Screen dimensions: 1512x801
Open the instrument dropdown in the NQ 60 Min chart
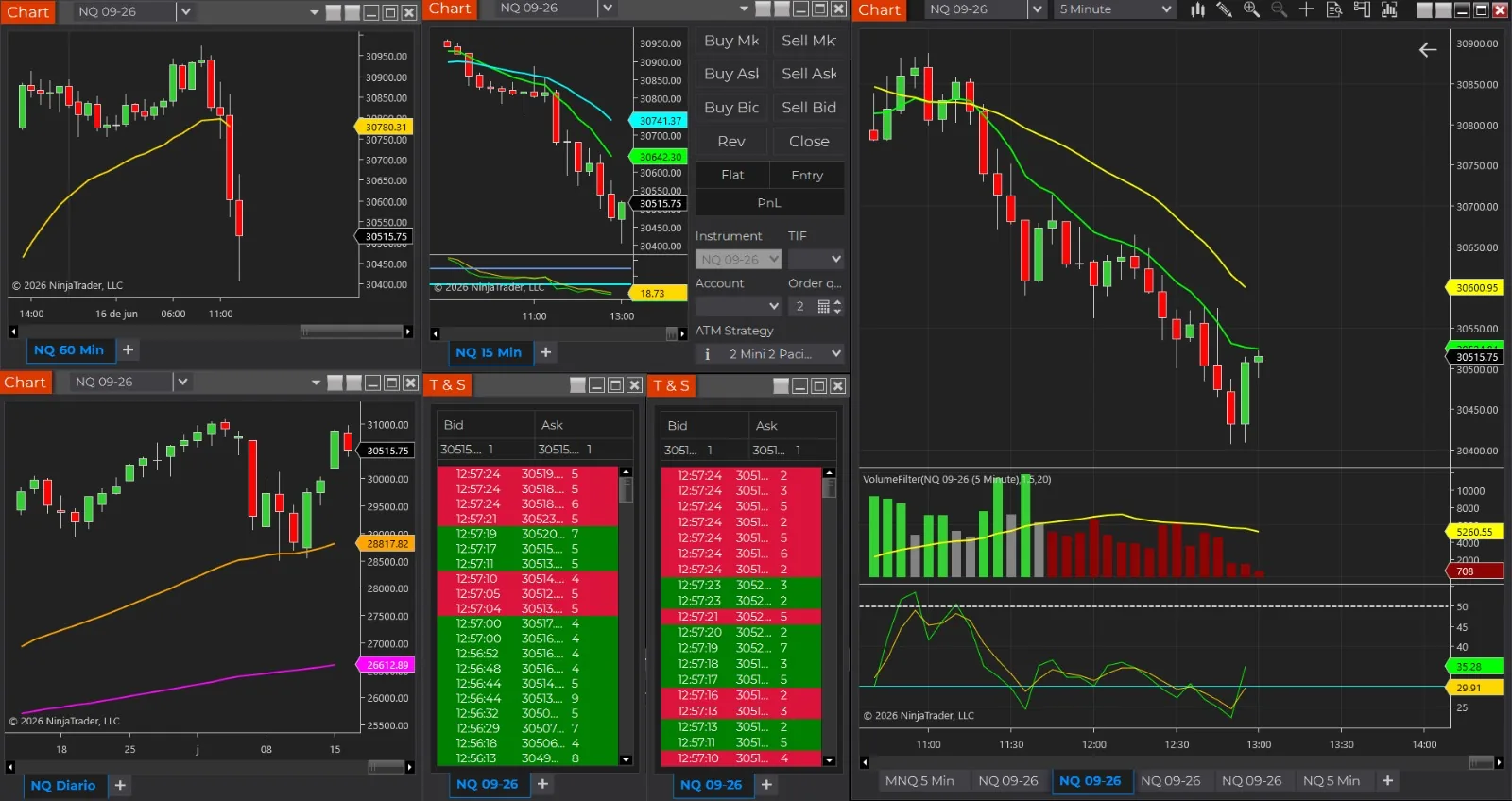(185, 11)
